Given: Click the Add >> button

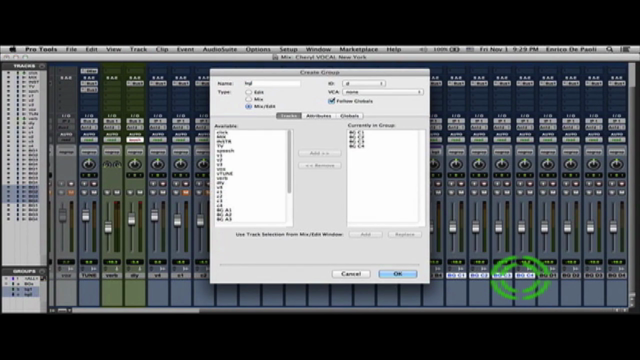Looking at the screenshot, I should pos(320,153).
